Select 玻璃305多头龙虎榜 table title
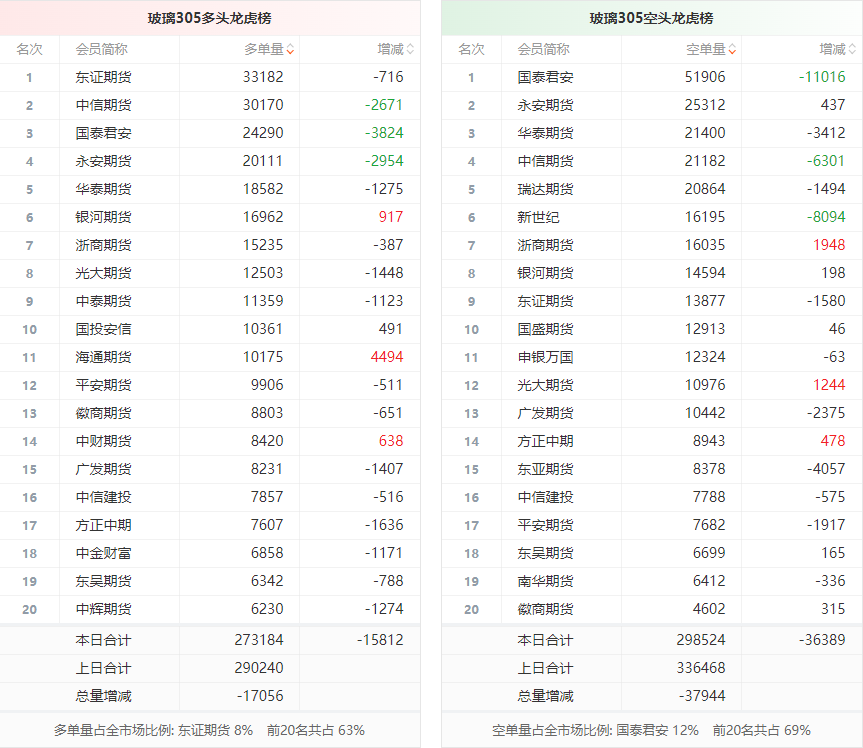The image size is (863, 748). coord(210,18)
